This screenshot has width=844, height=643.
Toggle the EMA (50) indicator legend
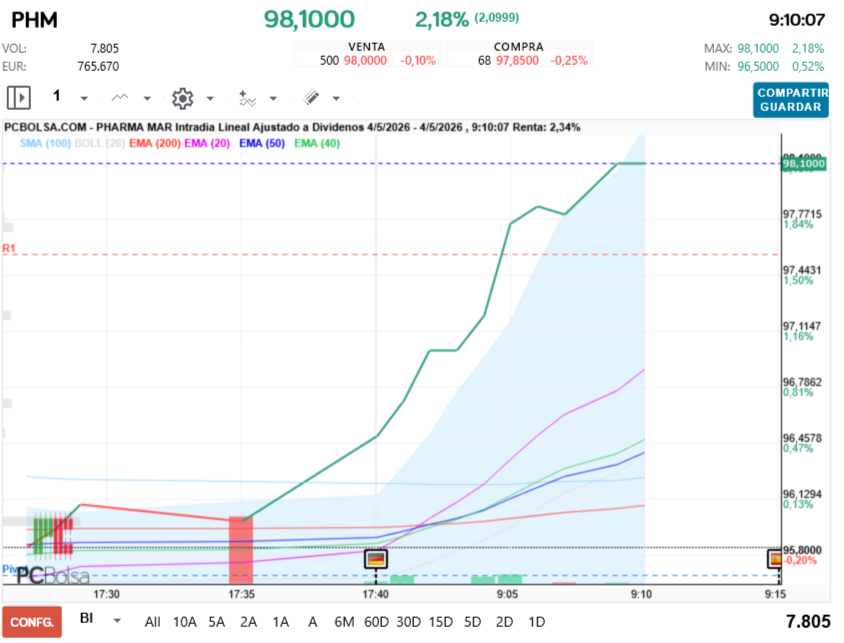(262, 143)
